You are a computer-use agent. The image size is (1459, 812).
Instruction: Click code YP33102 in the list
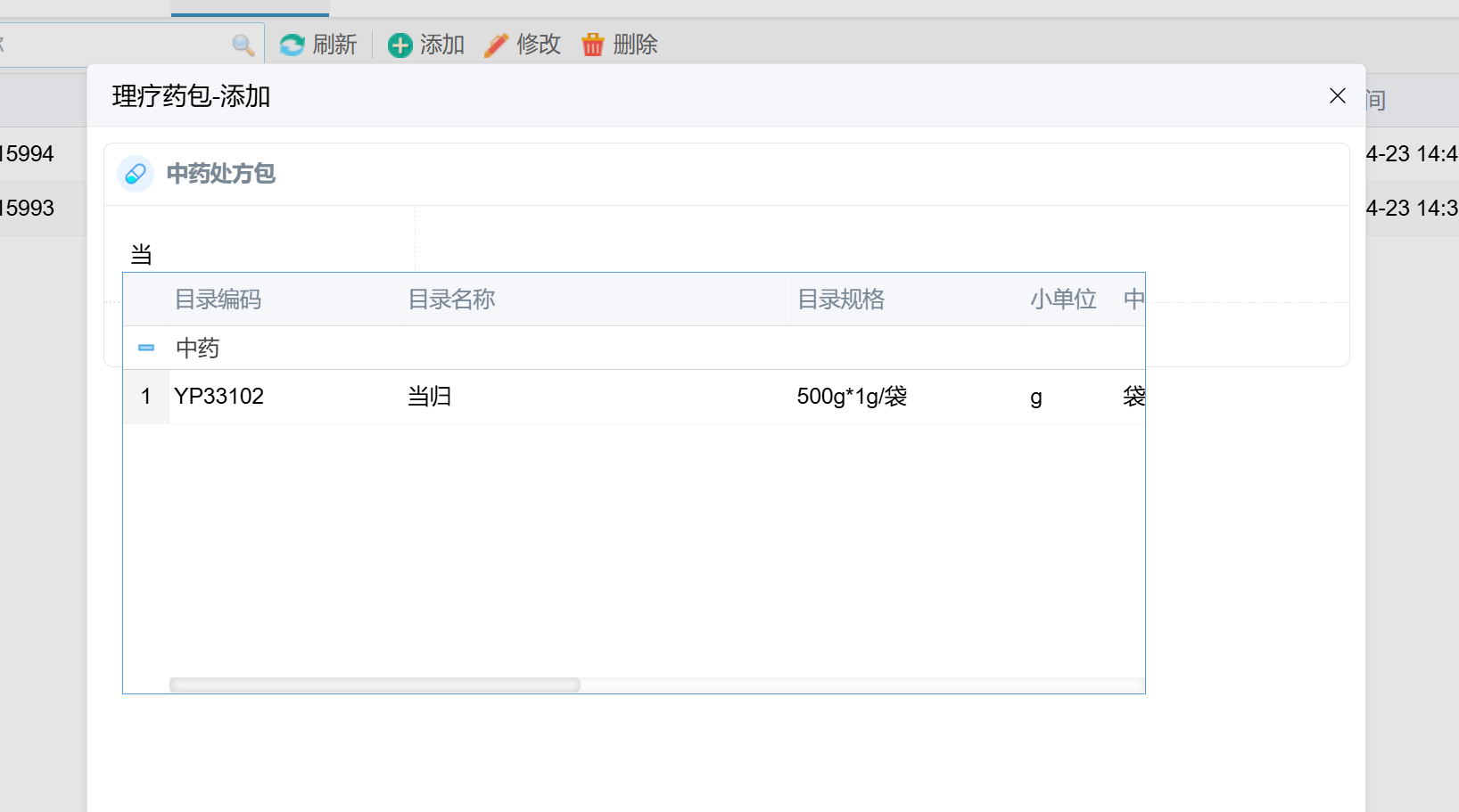point(219,397)
